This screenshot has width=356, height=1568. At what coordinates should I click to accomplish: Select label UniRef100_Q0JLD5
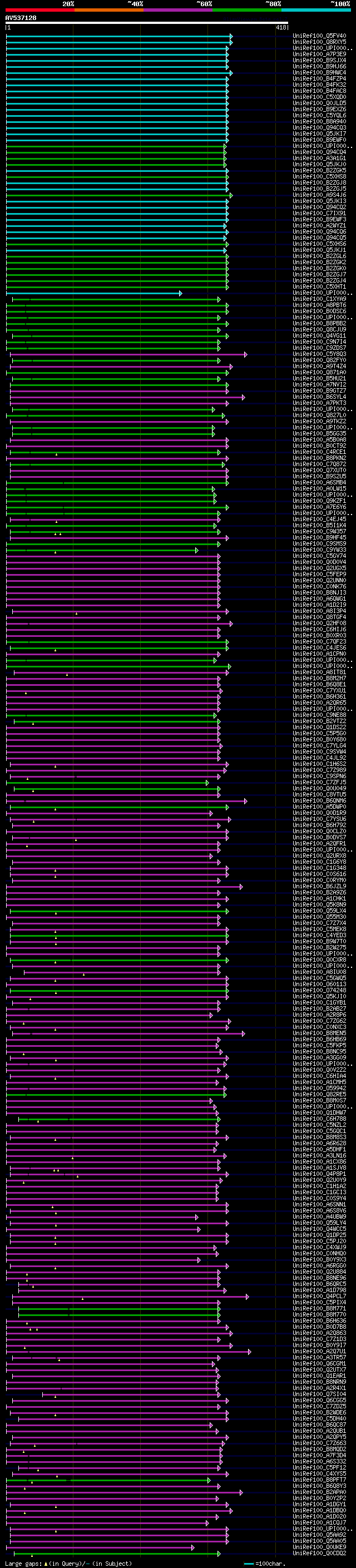coord(319,103)
